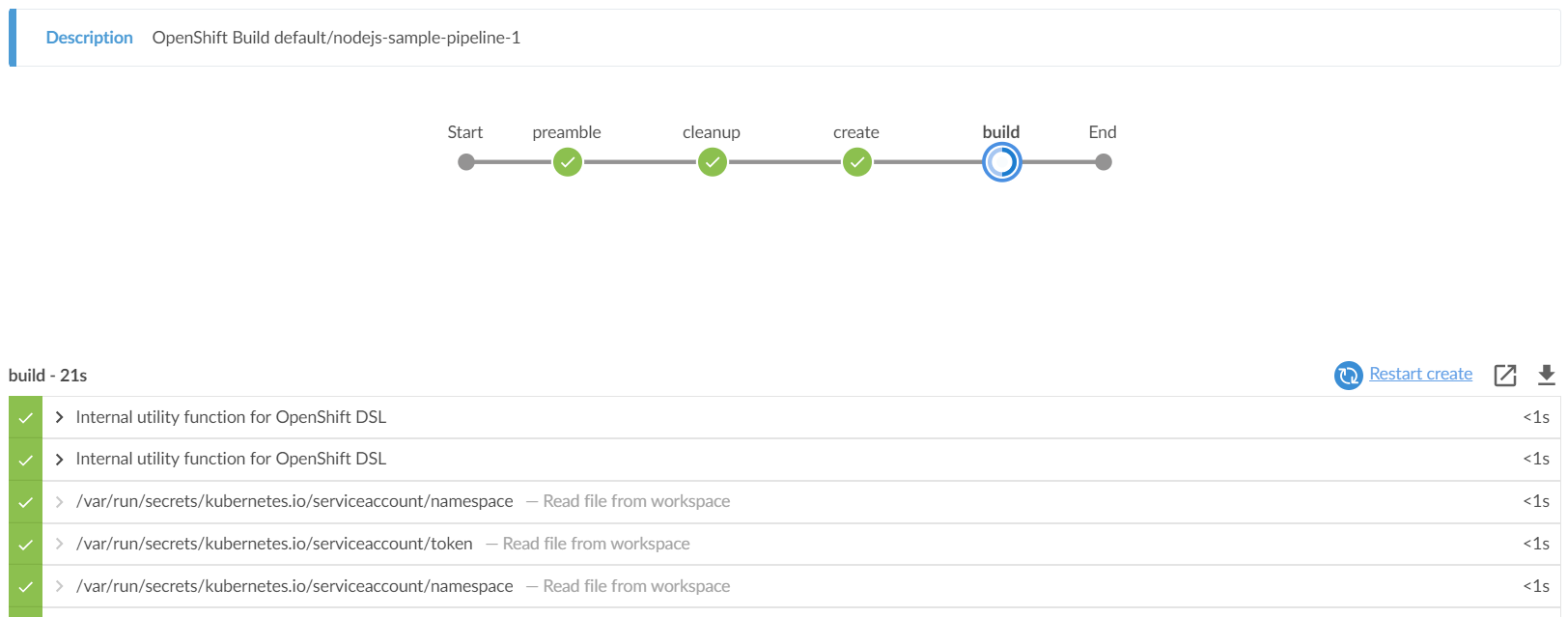Screen dimensions: 1568x617
Task: Expand last serviceaccount/namespace step chevron
Action: point(60,586)
